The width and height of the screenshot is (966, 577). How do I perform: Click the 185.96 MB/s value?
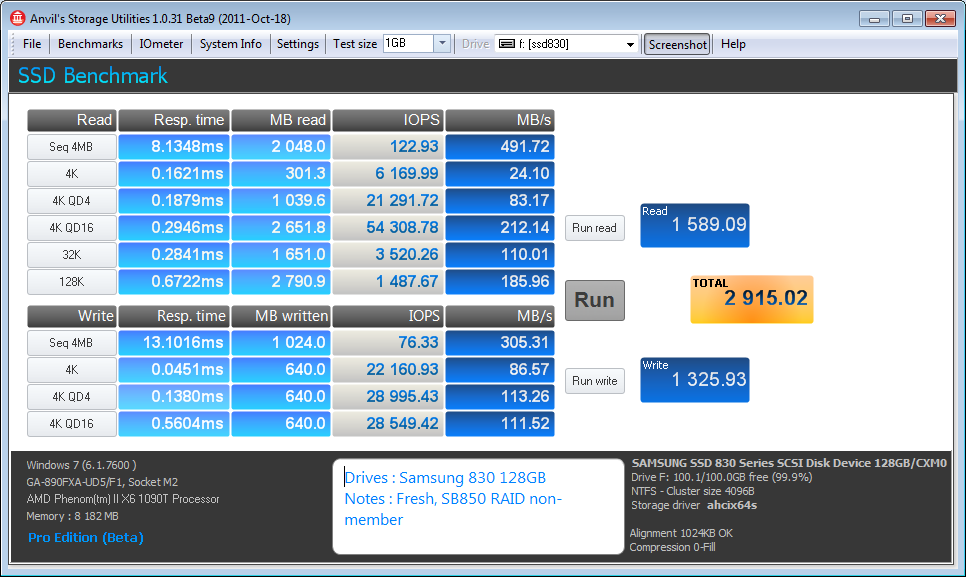(500, 282)
